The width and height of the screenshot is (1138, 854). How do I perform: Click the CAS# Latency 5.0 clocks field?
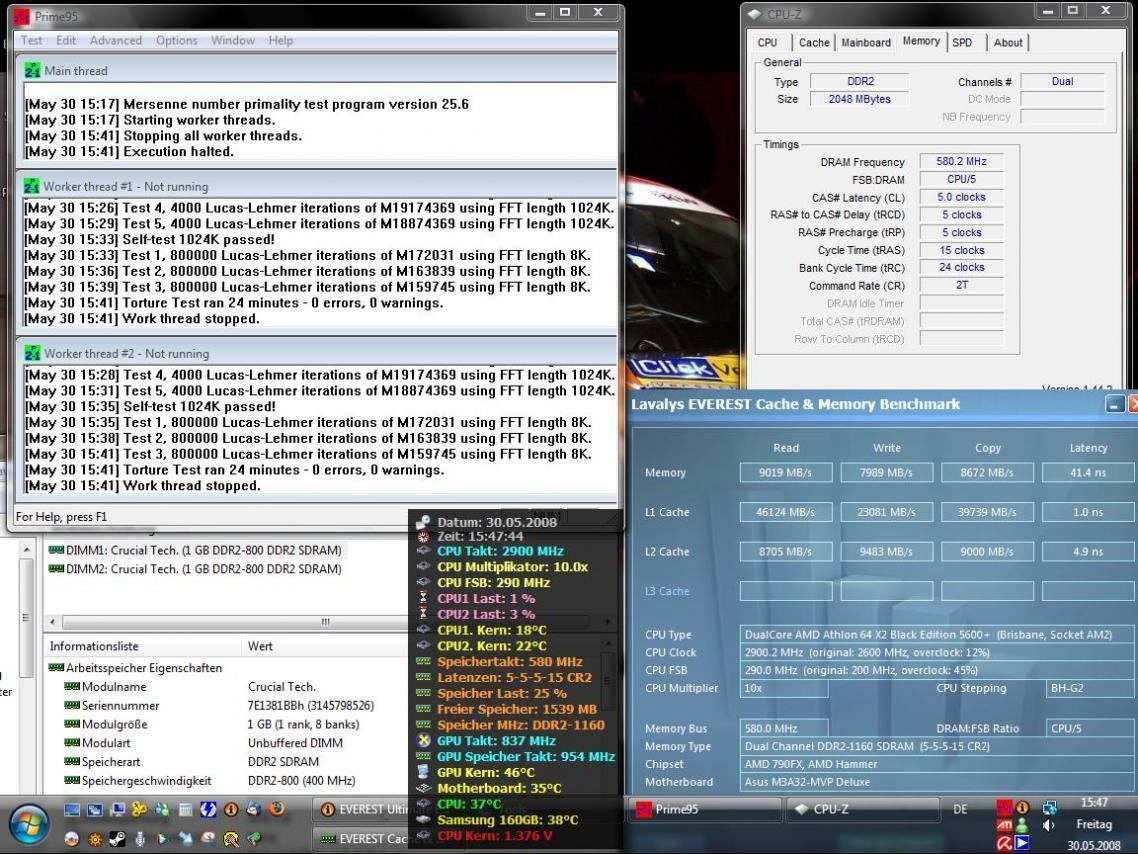pos(961,197)
